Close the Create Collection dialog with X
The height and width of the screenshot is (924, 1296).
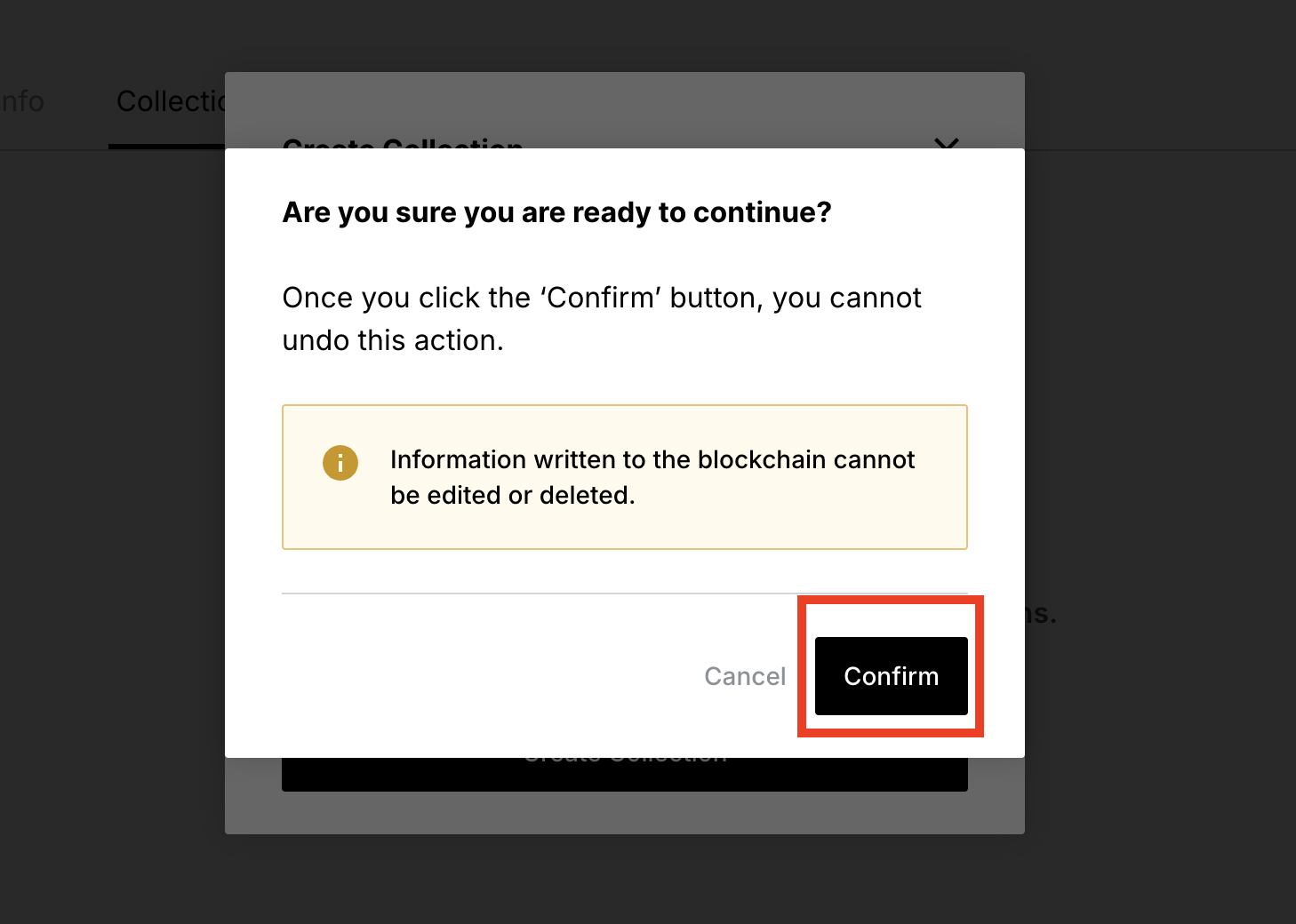[x=947, y=142]
